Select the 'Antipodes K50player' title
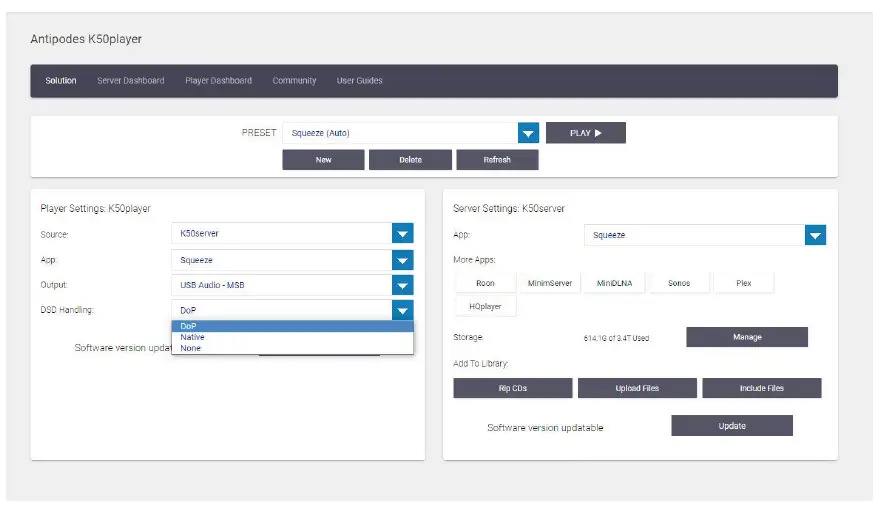The image size is (886, 511). (86, 39)
